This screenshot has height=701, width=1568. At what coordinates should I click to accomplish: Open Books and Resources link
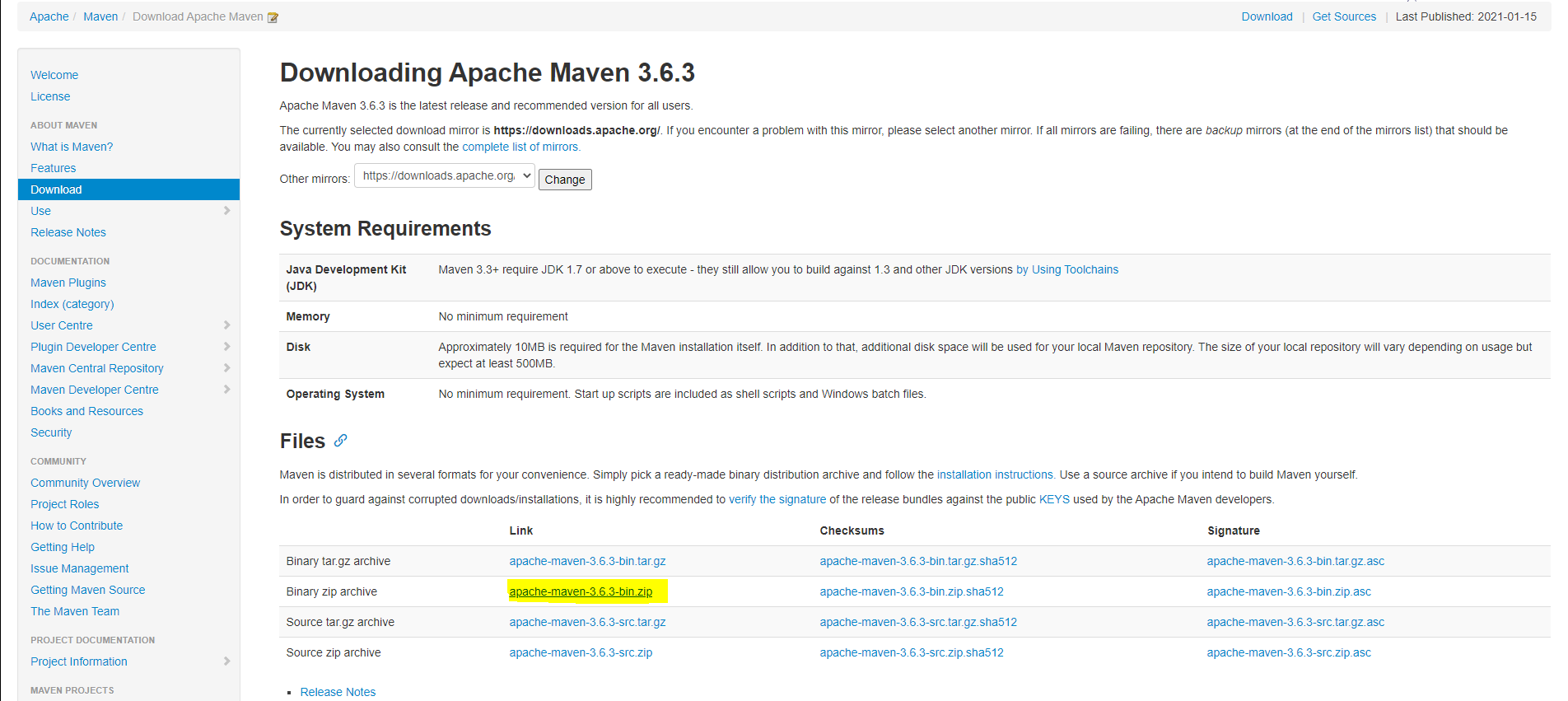coord(86,411)
